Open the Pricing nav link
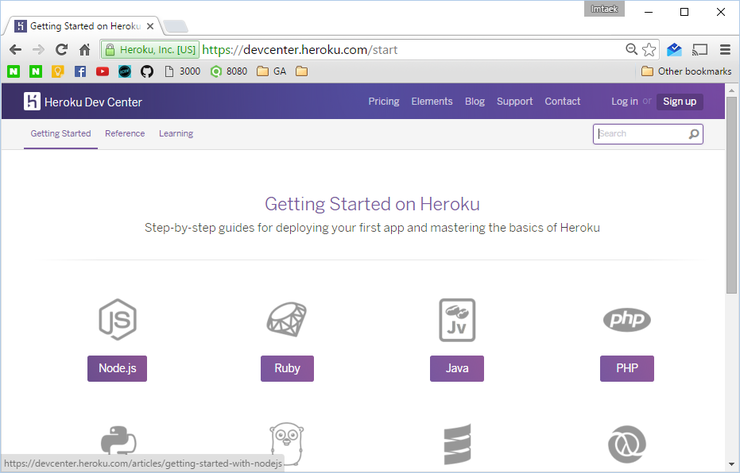This screenshot has height=473, width=740. (x=384, y=101)
